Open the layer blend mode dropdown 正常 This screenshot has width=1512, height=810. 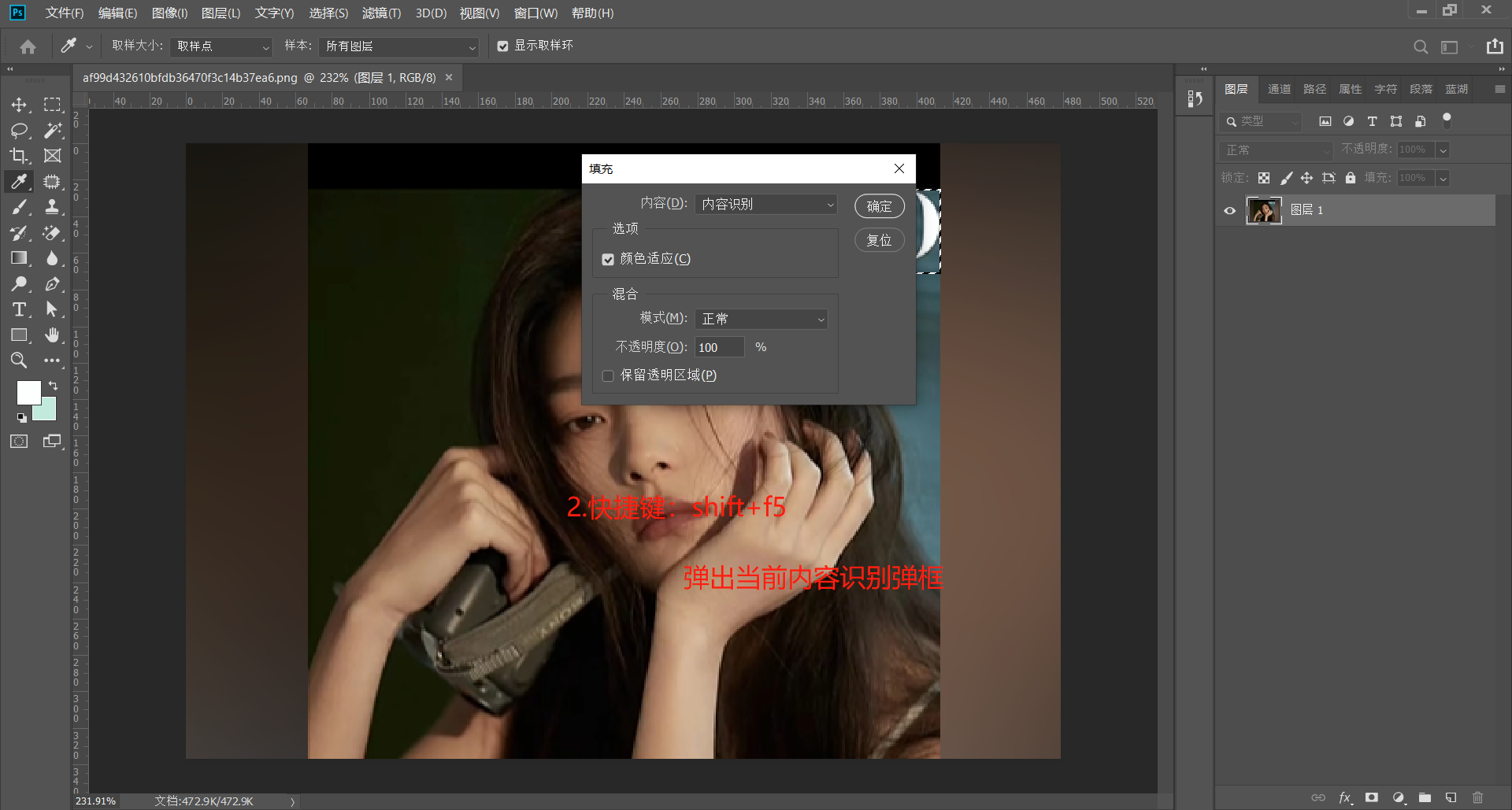(x=1276, y=150)
